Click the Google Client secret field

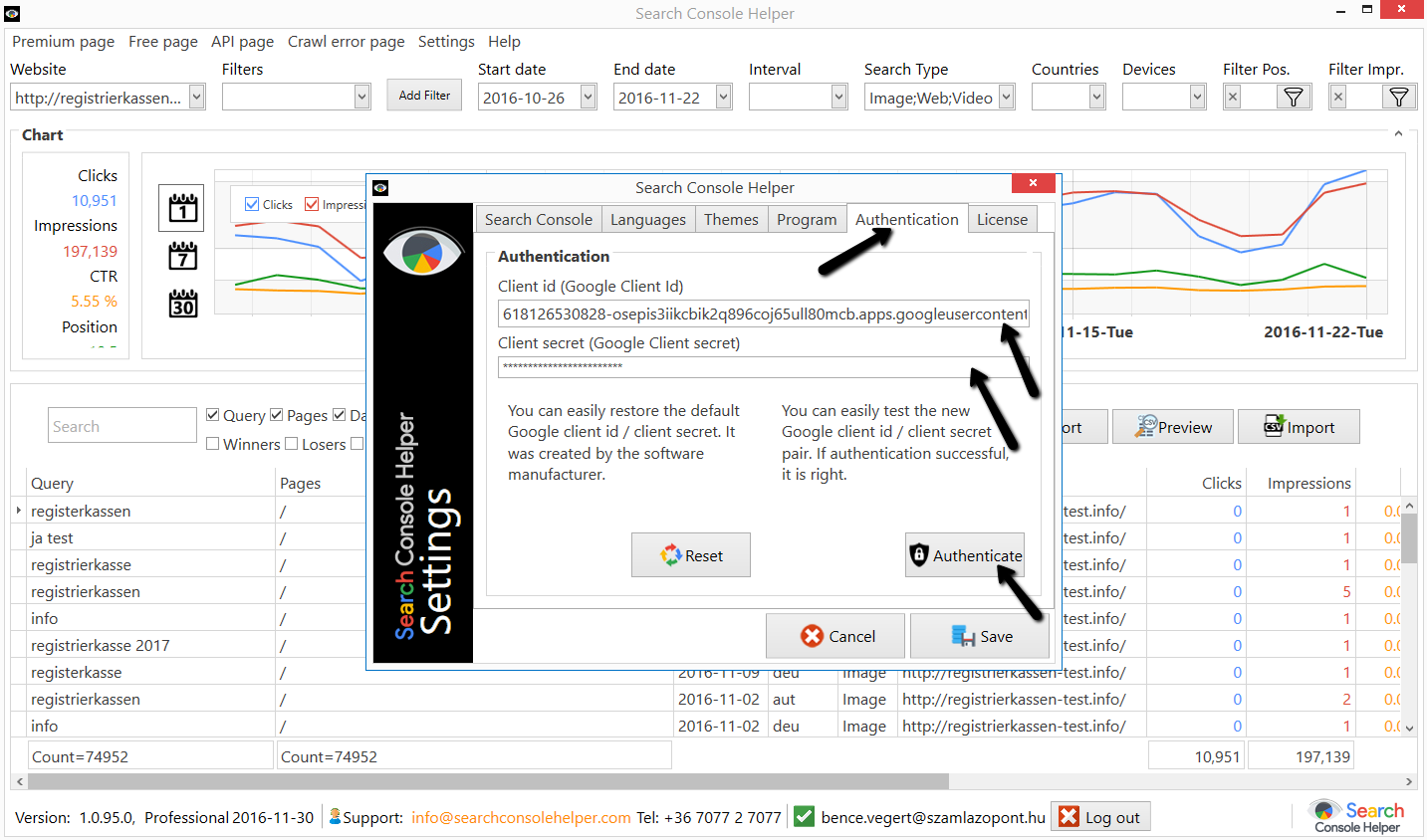pyautogui.click(x=764, y=367)
